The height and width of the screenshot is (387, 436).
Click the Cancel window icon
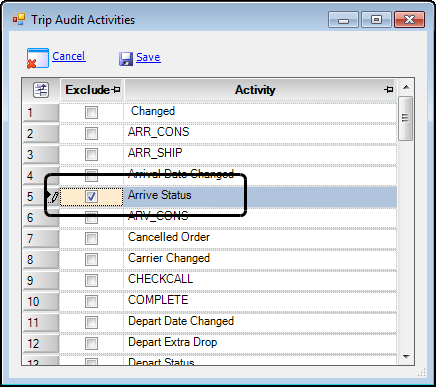tap(38, 58)
